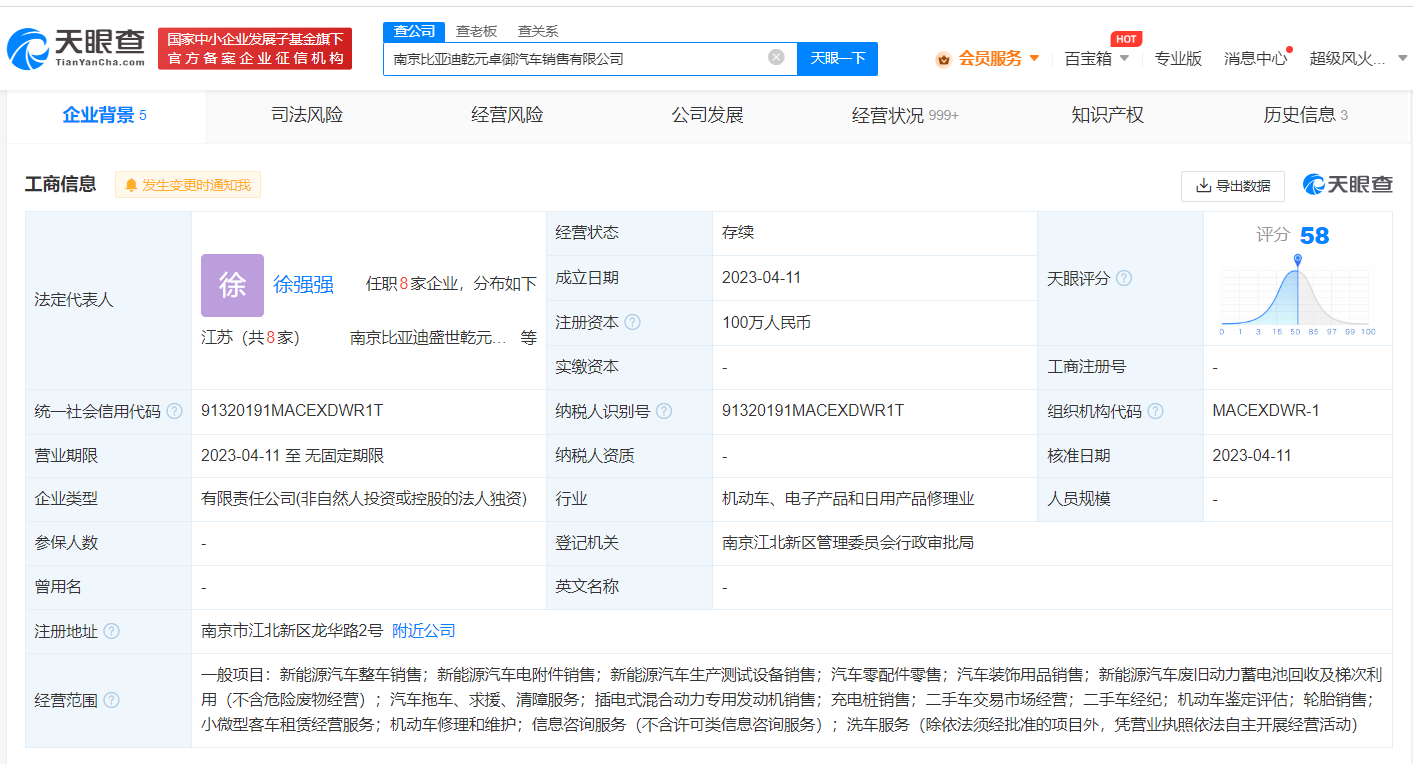
Task: Click the 2023-04-11 至 无固定期限 term value
Action: (x=293, y=456)
